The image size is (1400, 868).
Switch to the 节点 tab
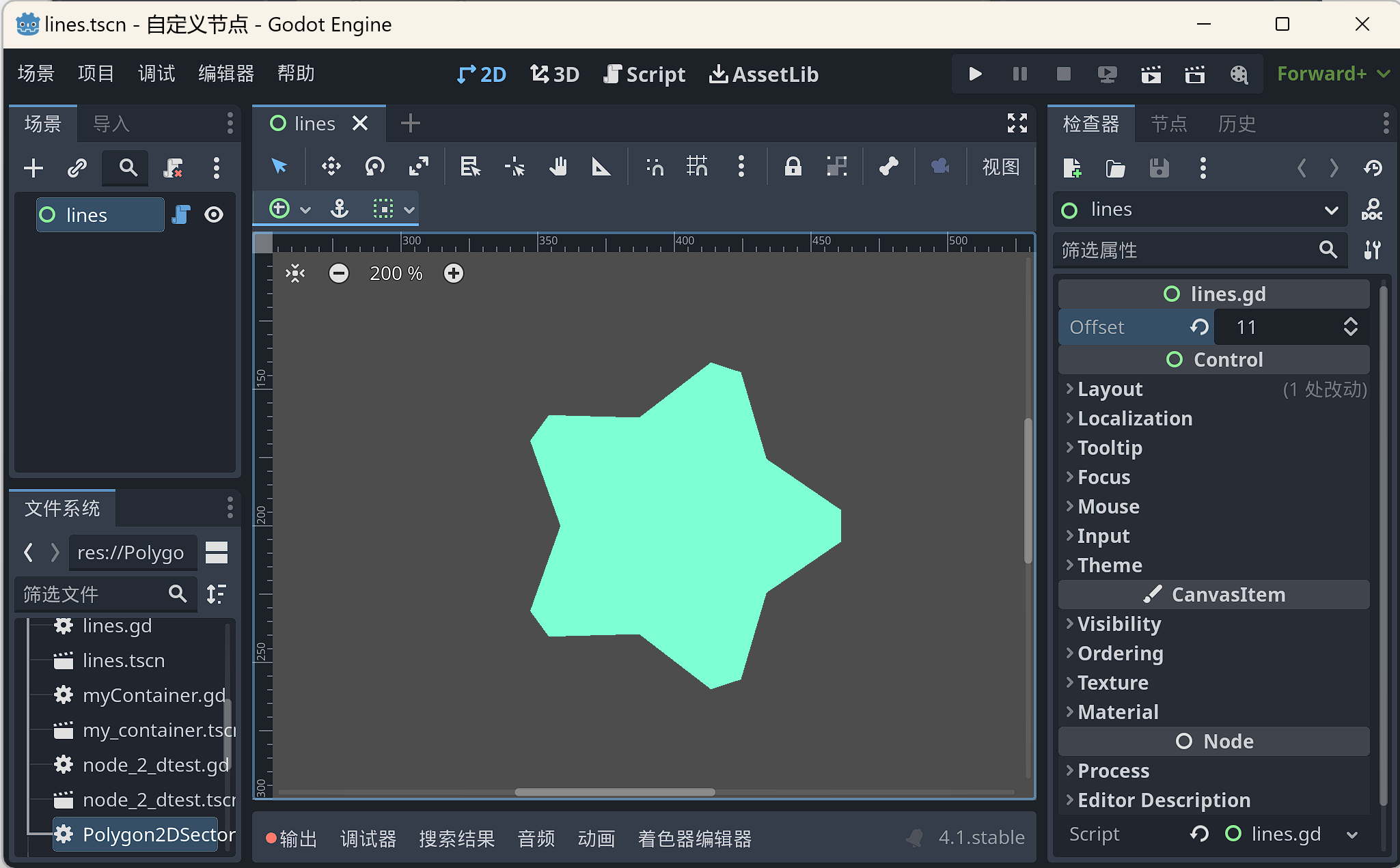(1168, 124)
